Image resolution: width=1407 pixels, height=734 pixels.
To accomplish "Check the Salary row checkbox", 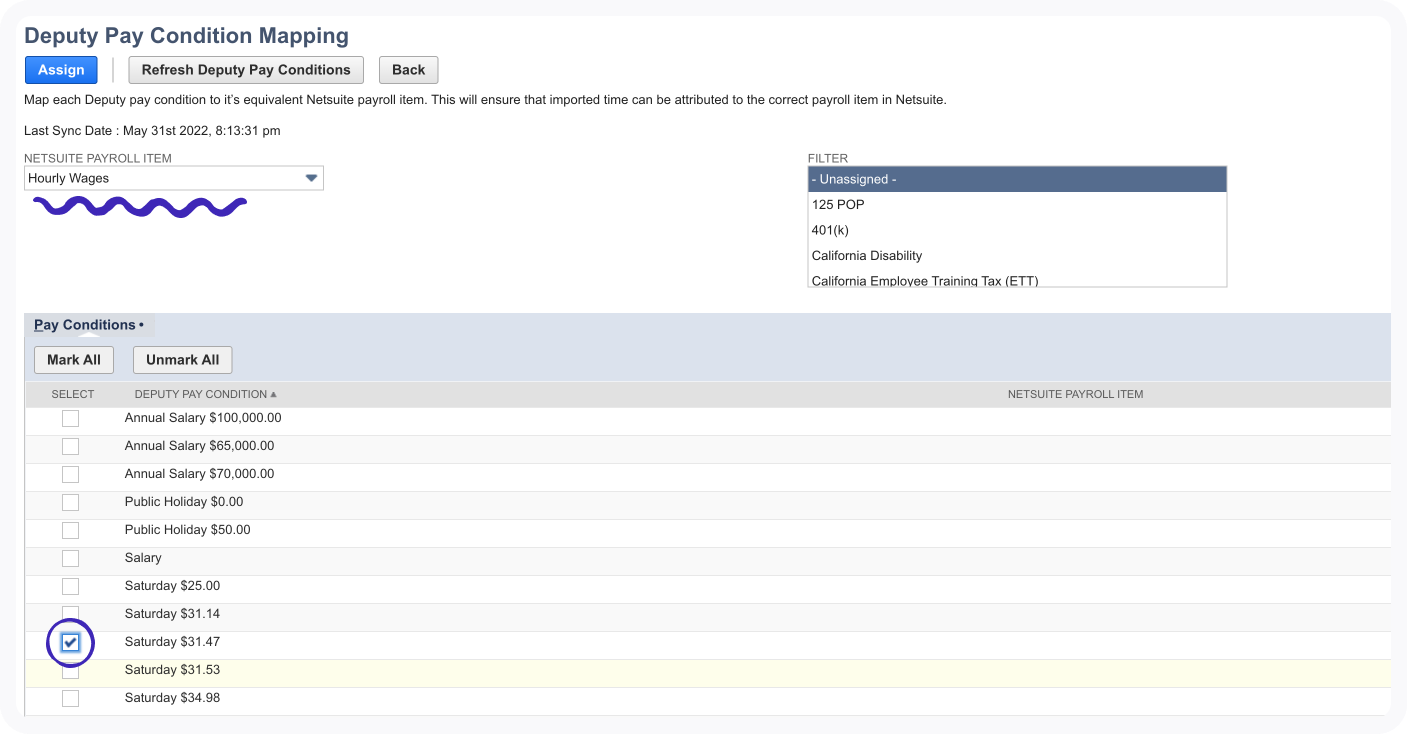I will (70, 558).
